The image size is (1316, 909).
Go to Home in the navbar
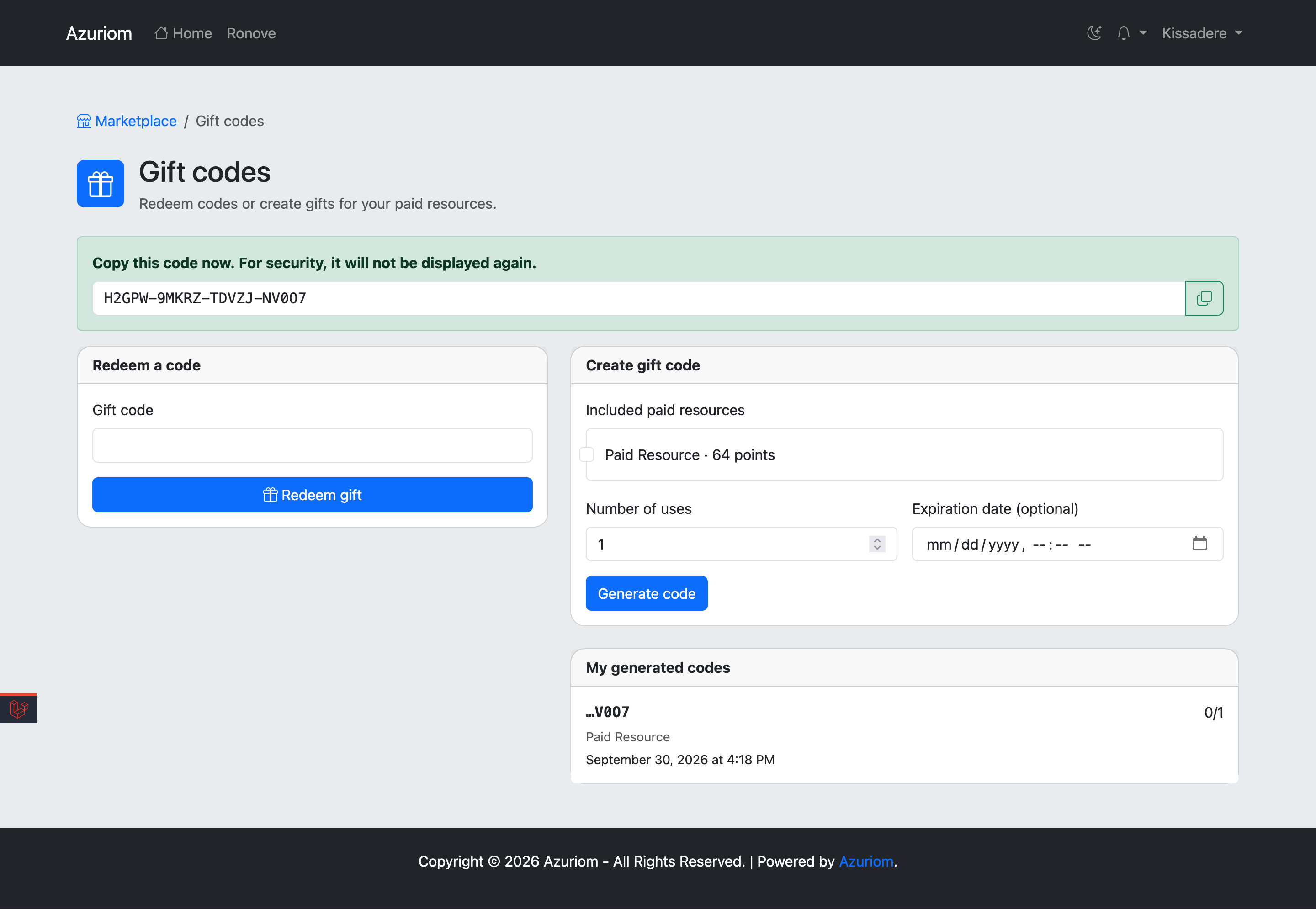183,33
